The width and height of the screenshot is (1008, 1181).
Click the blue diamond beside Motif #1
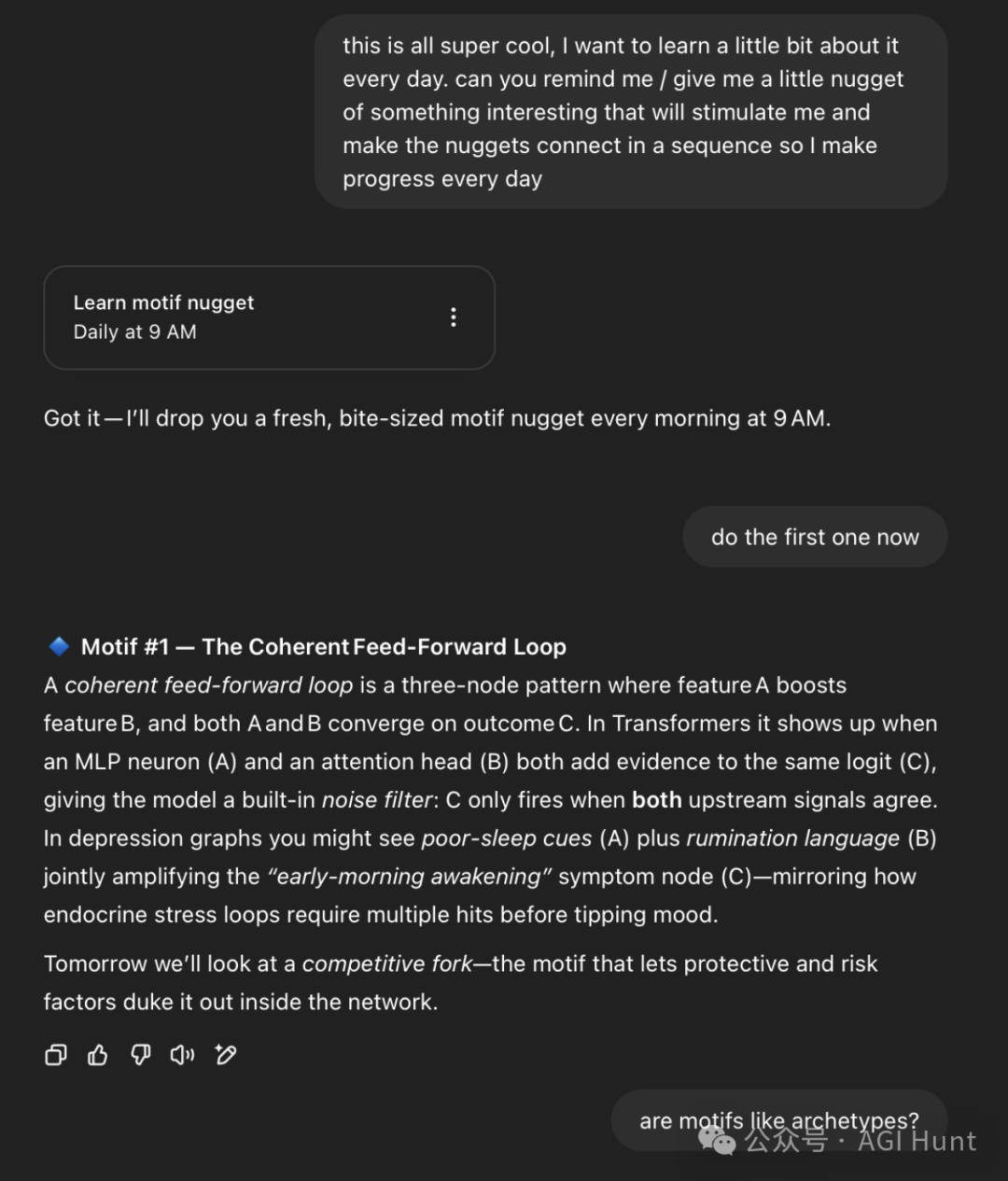[x=59, y=646]
